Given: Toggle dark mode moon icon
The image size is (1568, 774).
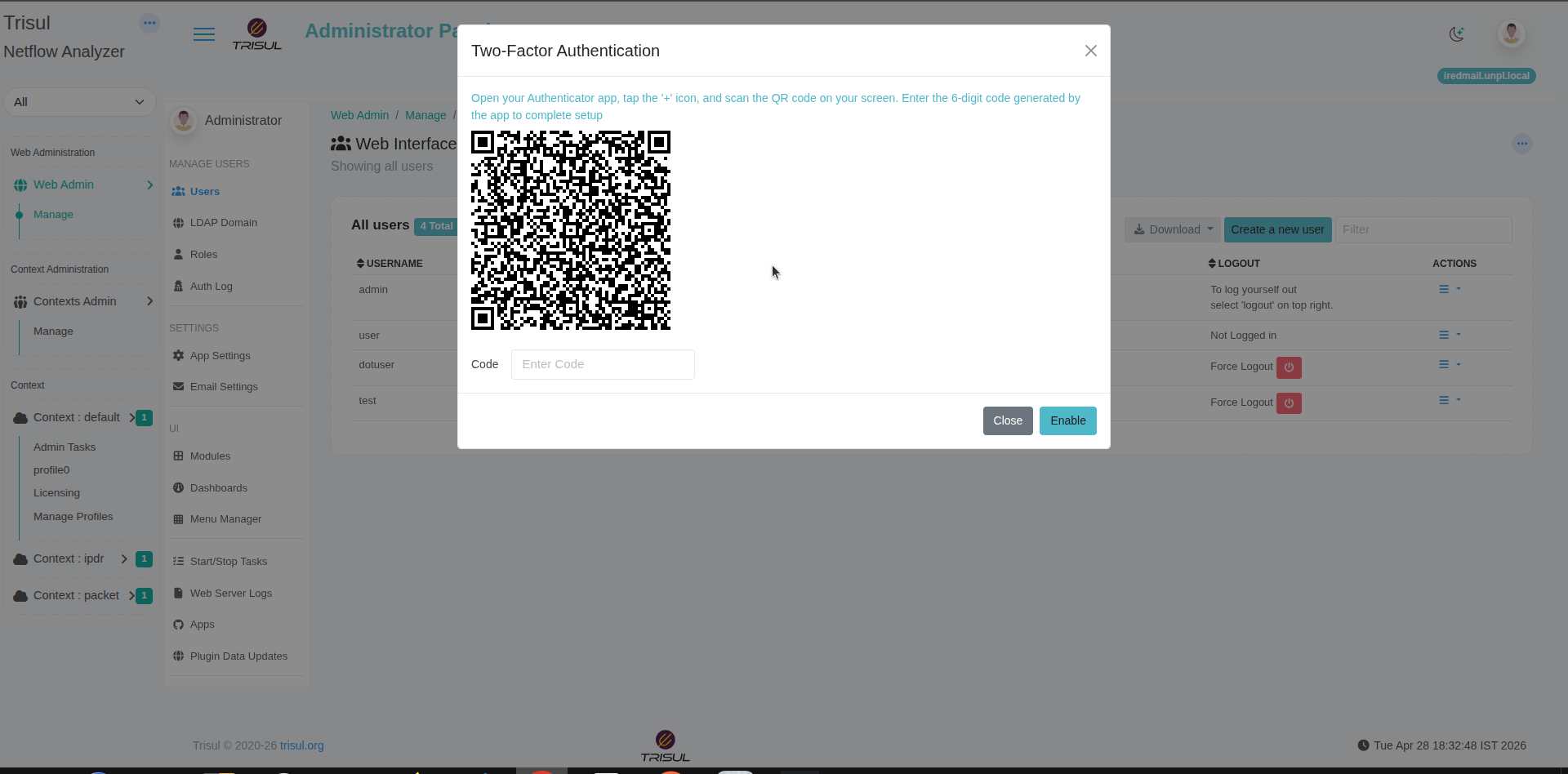Looking at the screenshot, I should click(x=1456, y=34).
